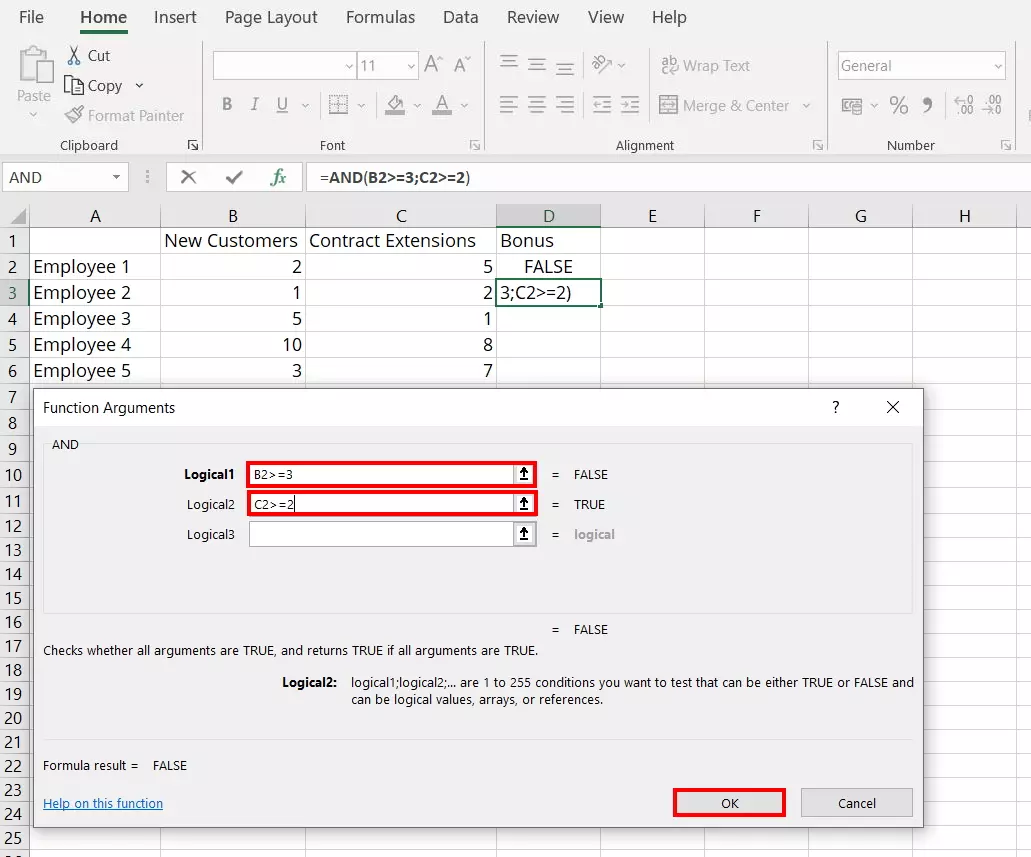Click the Align Left icon
1031x857 pixels.
point(508,105)
